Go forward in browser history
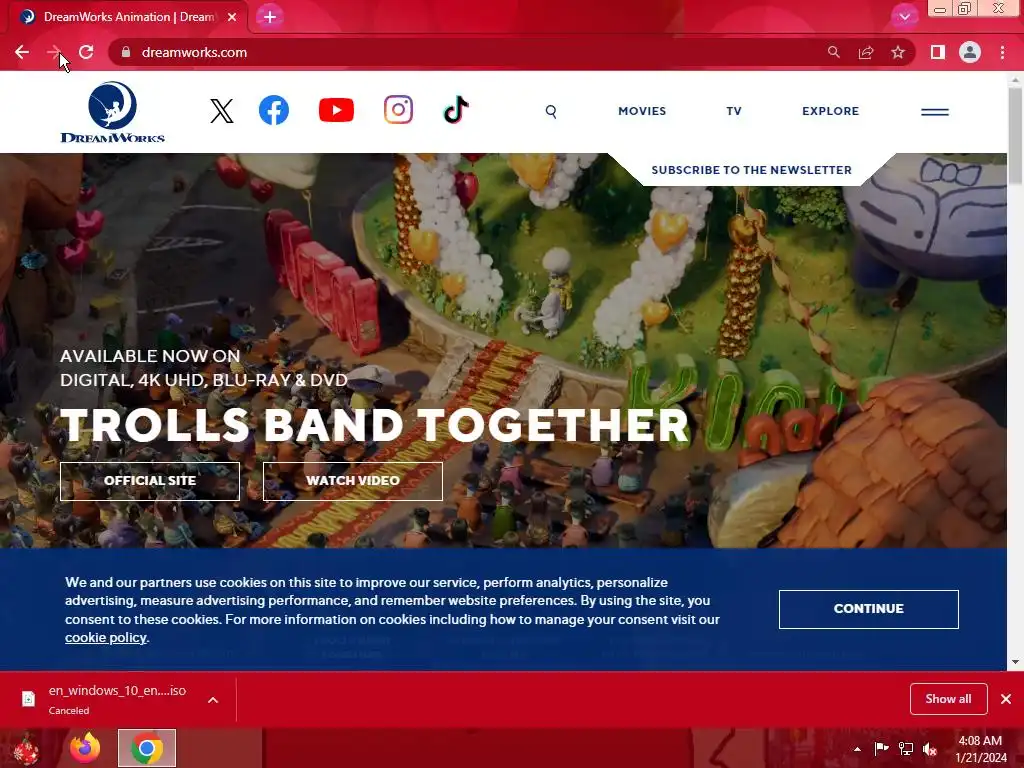This screenshot has height=768, width=1024. pyautogui.click(x=54, y=52)
